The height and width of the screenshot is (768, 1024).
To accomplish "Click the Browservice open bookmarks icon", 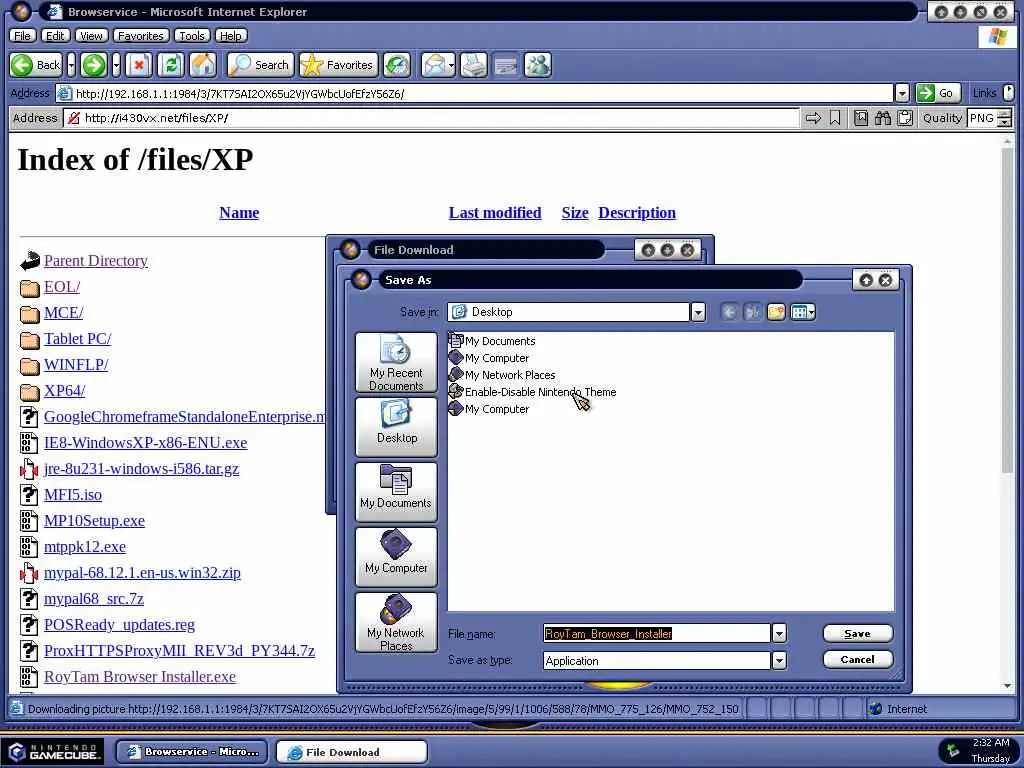I will [x=861, y=118].
